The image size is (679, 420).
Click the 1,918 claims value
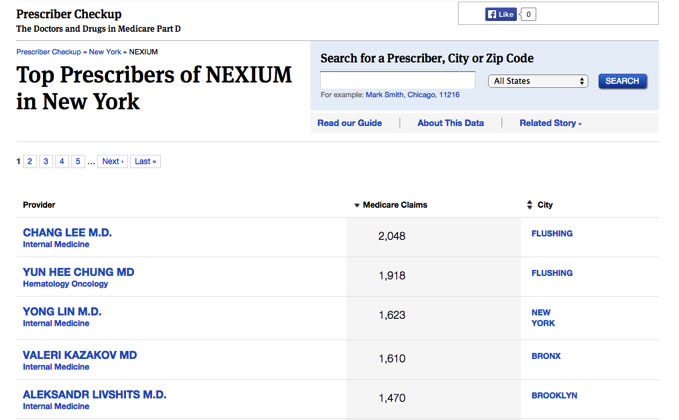[x=391, y=275]
